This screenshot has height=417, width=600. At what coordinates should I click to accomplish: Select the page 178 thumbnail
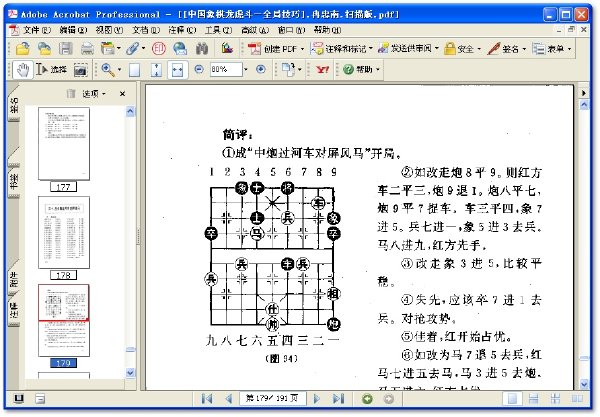point(64,232)
